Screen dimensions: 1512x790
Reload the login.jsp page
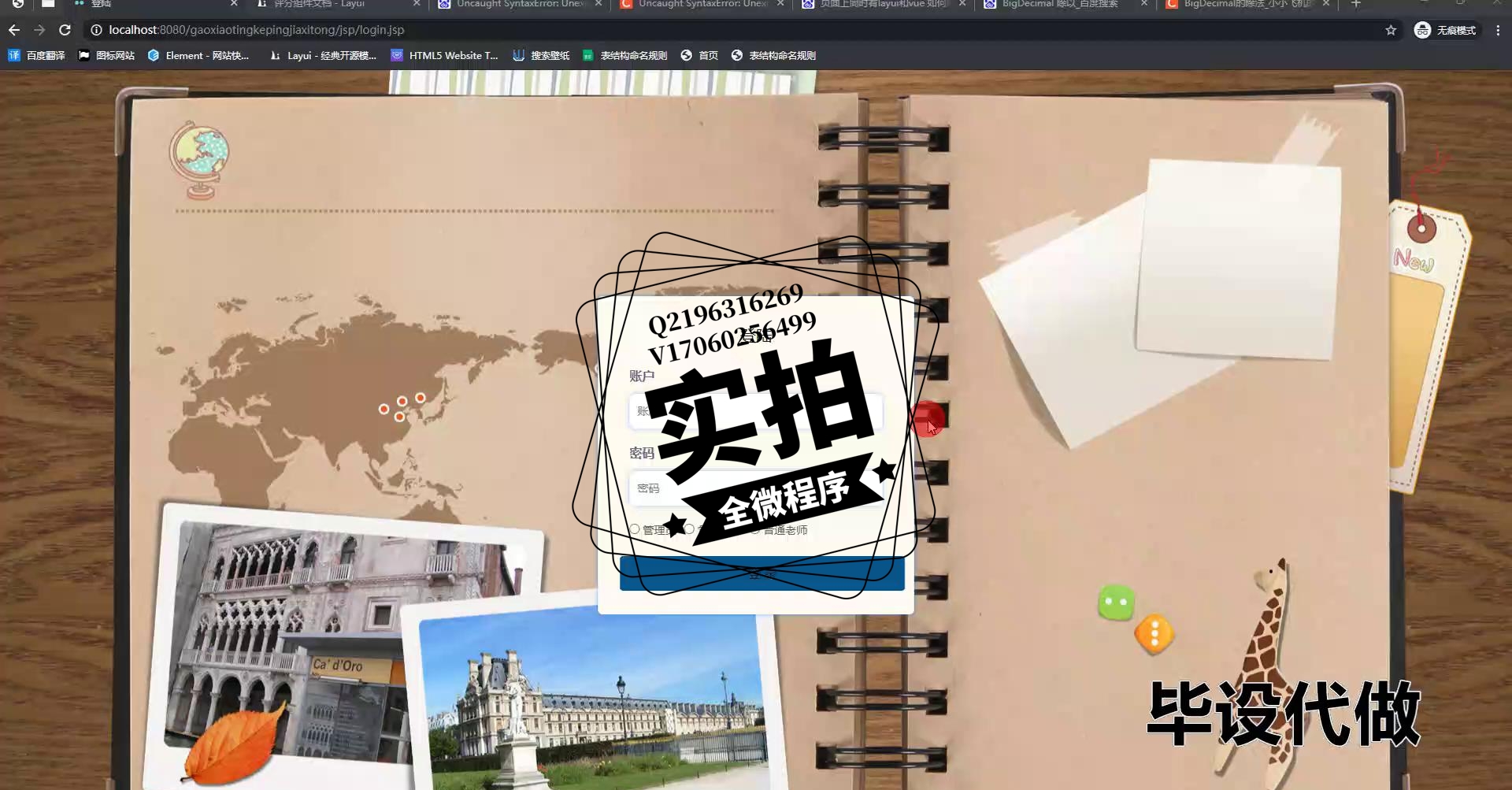[x=65, y=30]
